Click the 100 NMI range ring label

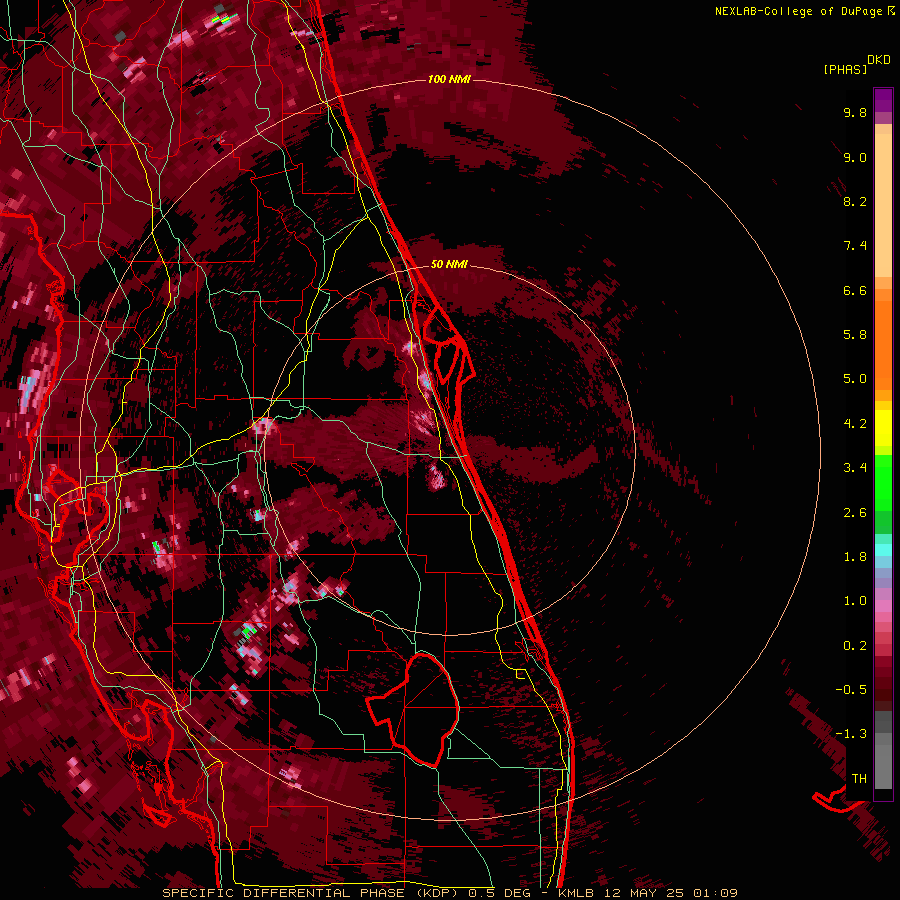(x=449, y=79)
